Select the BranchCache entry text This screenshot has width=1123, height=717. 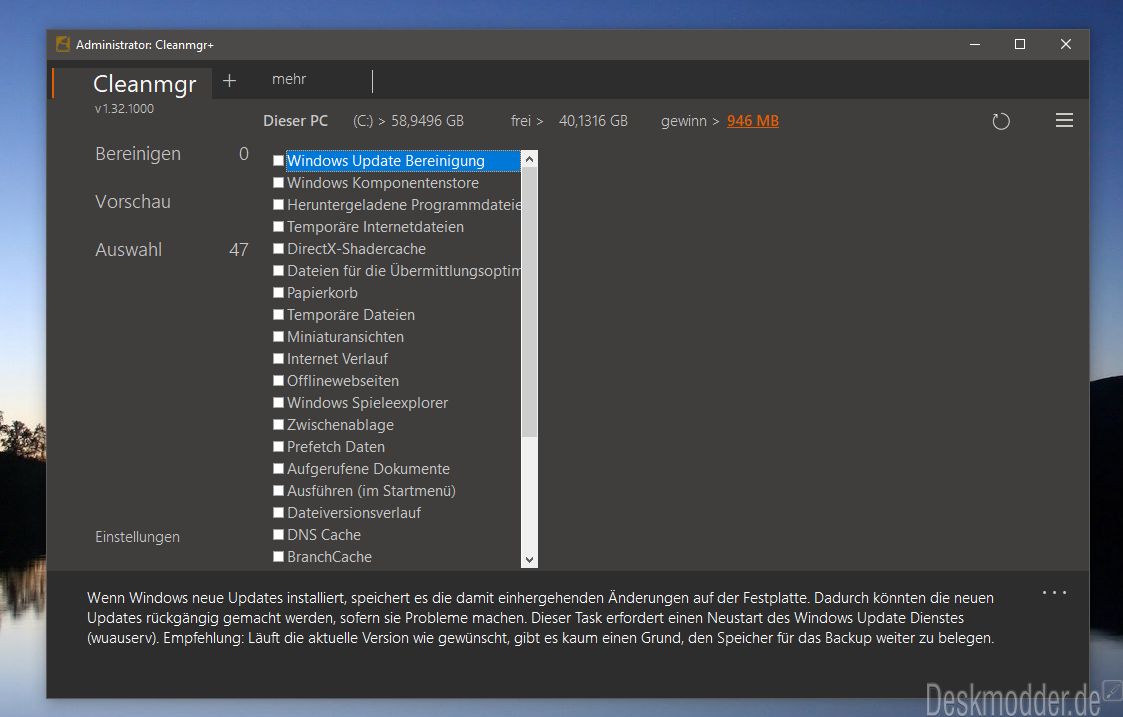coord(329,557)
